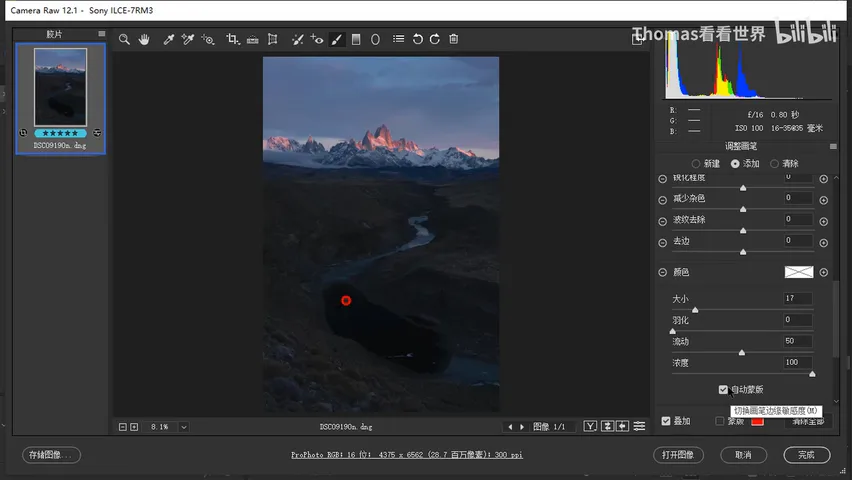Open the adjustment brush panel menu

834,146
